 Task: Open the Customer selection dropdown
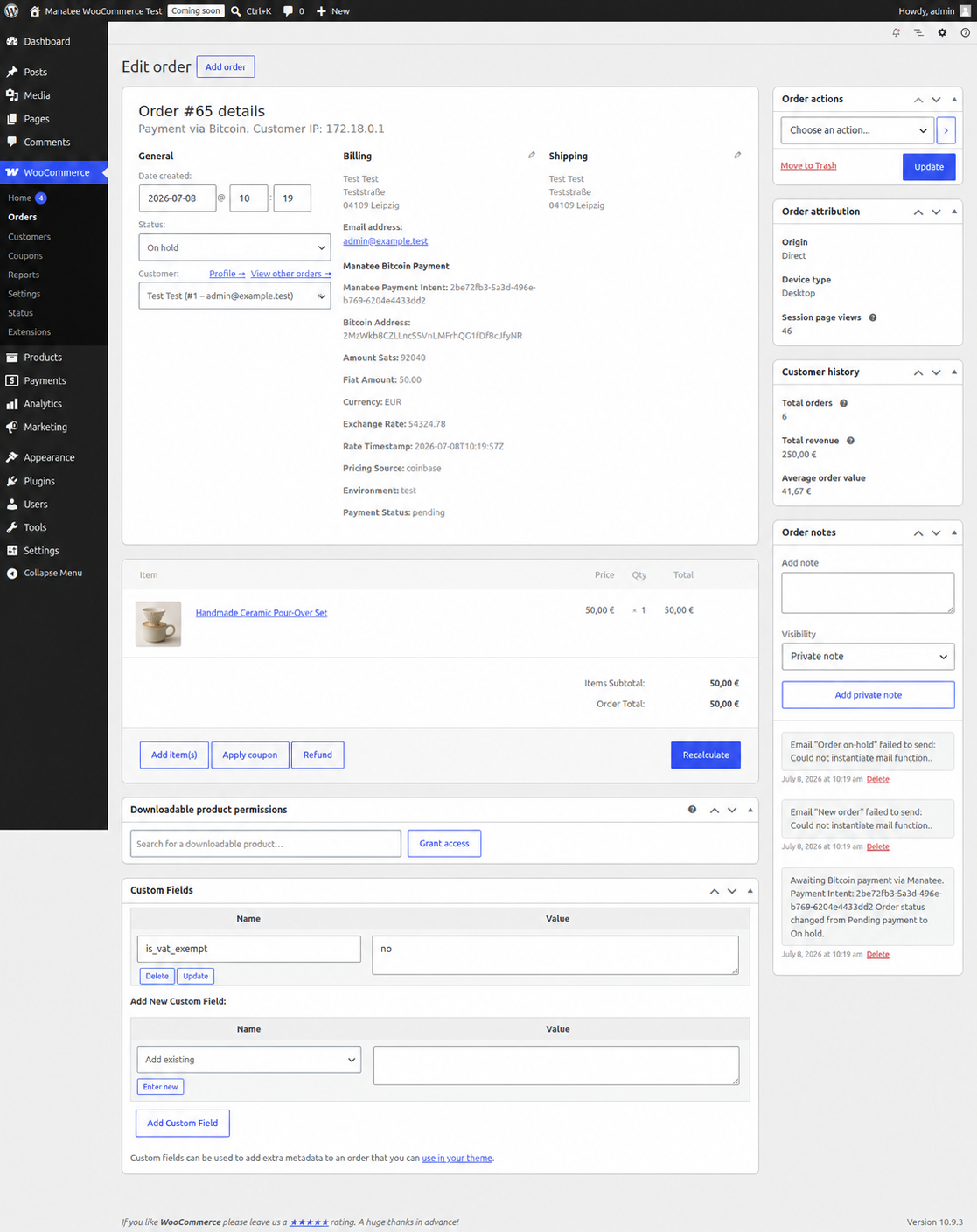point(234,296)
